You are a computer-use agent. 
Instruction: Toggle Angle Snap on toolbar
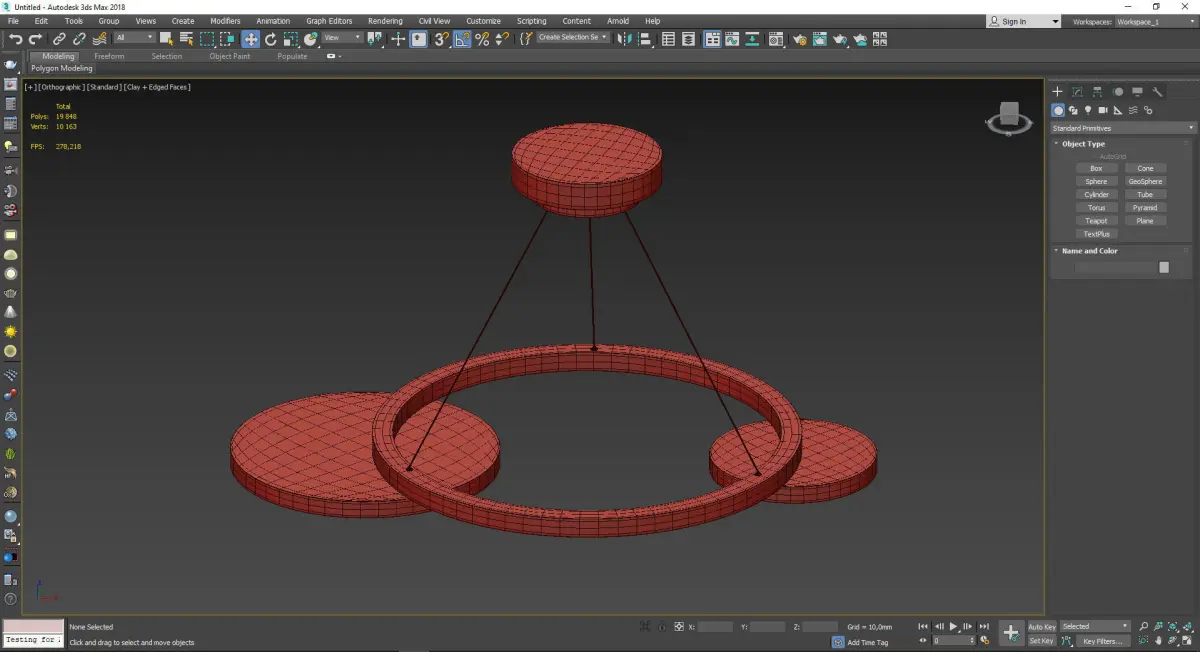462,39
